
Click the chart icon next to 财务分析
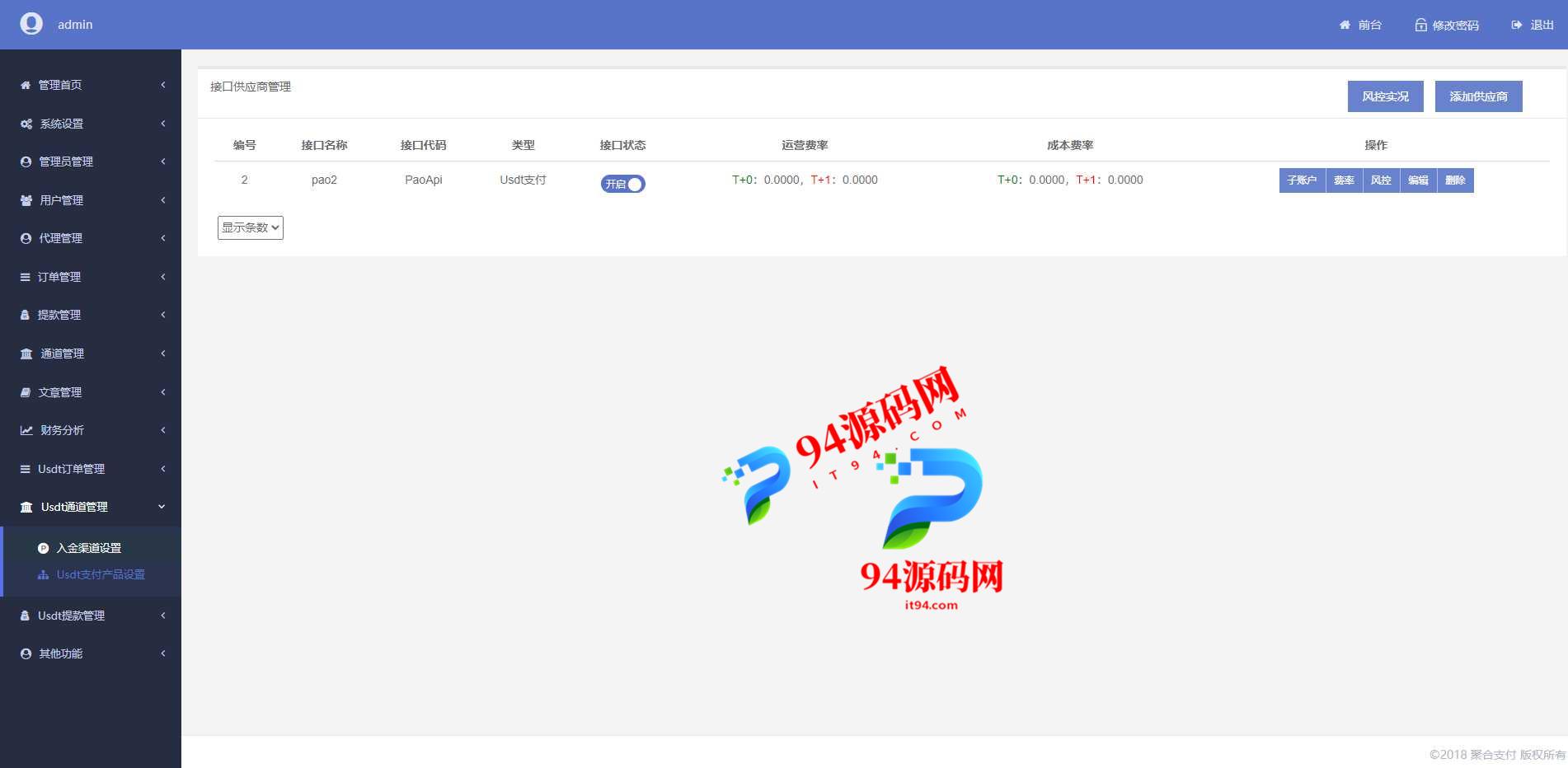coord(26,430)
